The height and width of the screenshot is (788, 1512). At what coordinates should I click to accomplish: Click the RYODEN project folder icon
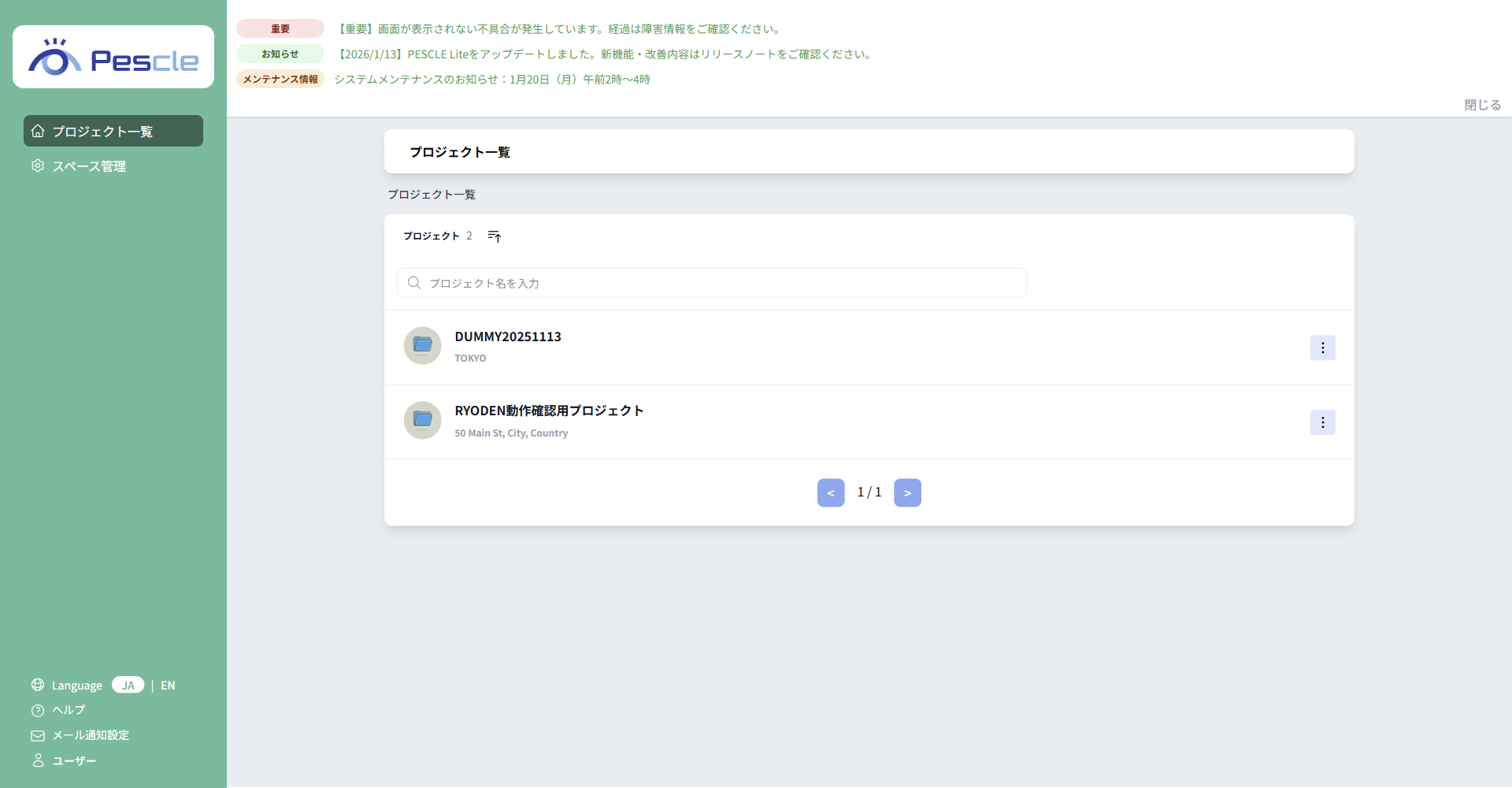(x=422, y=420)
